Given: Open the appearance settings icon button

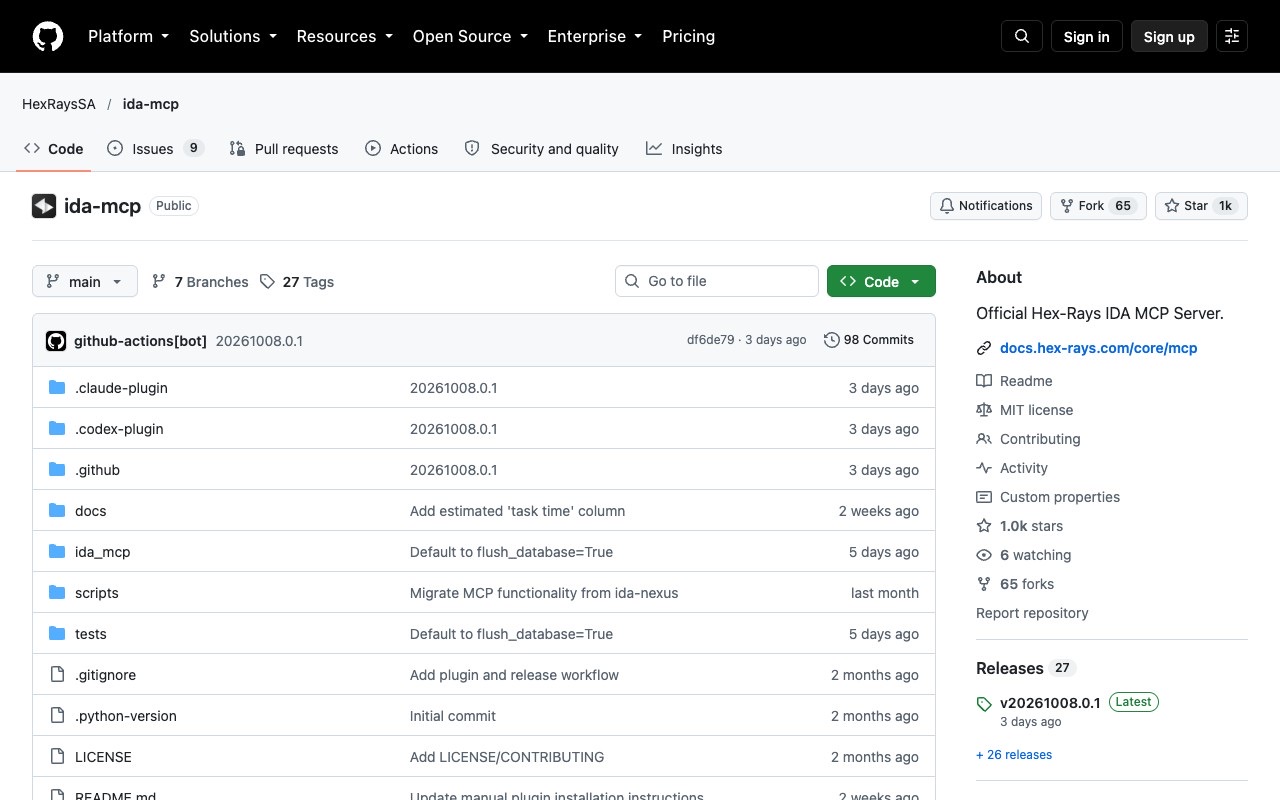Looking at the screenshot, I should [x=1232, y=36].
